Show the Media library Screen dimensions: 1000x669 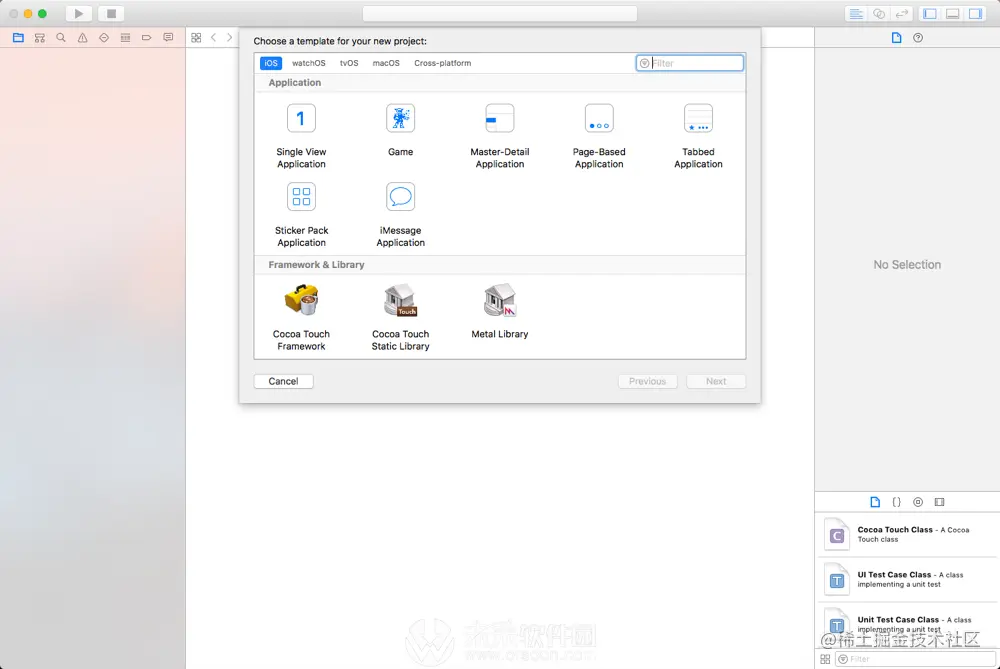coord(939,502)
